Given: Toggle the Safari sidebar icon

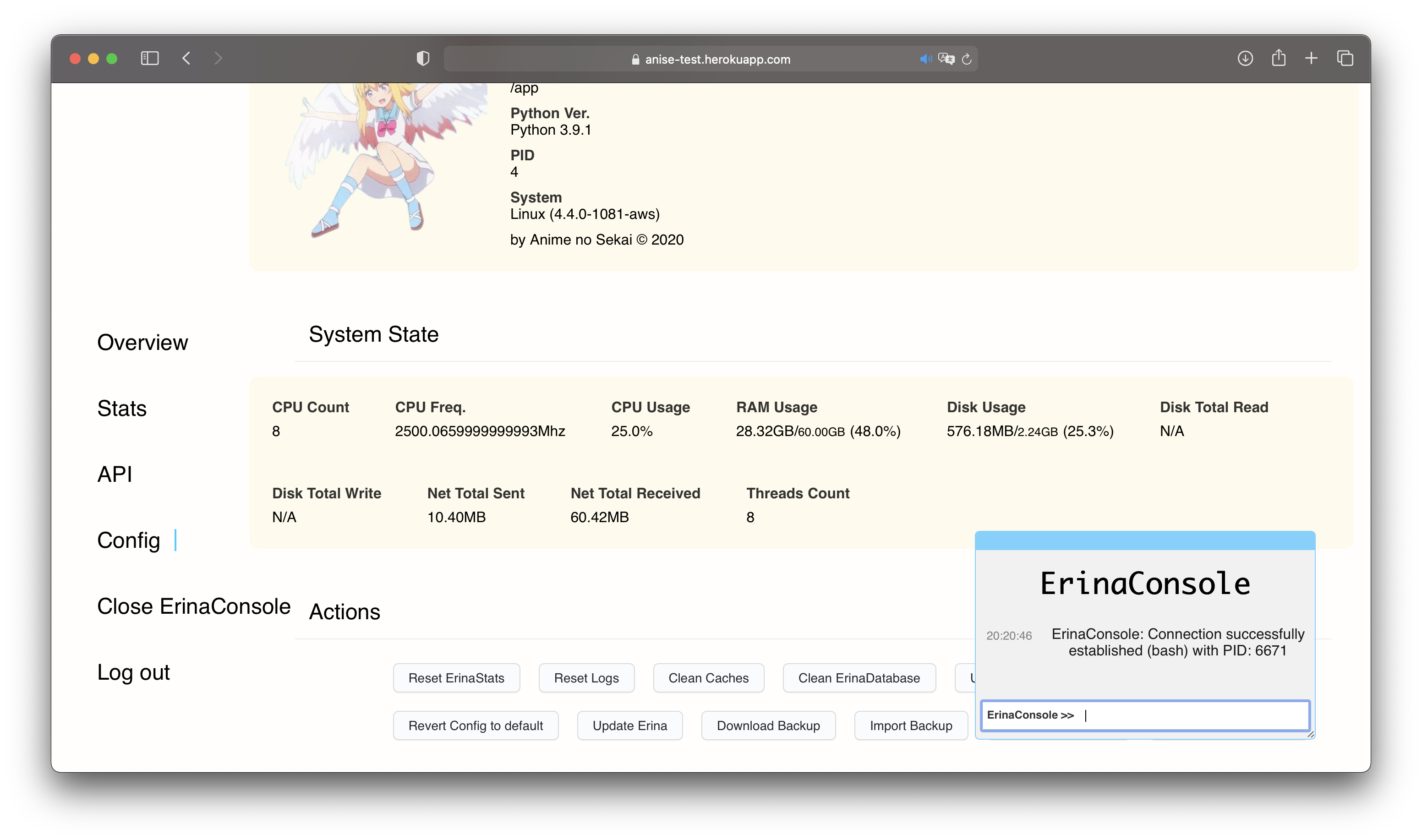Looking at the screenshot, I should [149, 58].
